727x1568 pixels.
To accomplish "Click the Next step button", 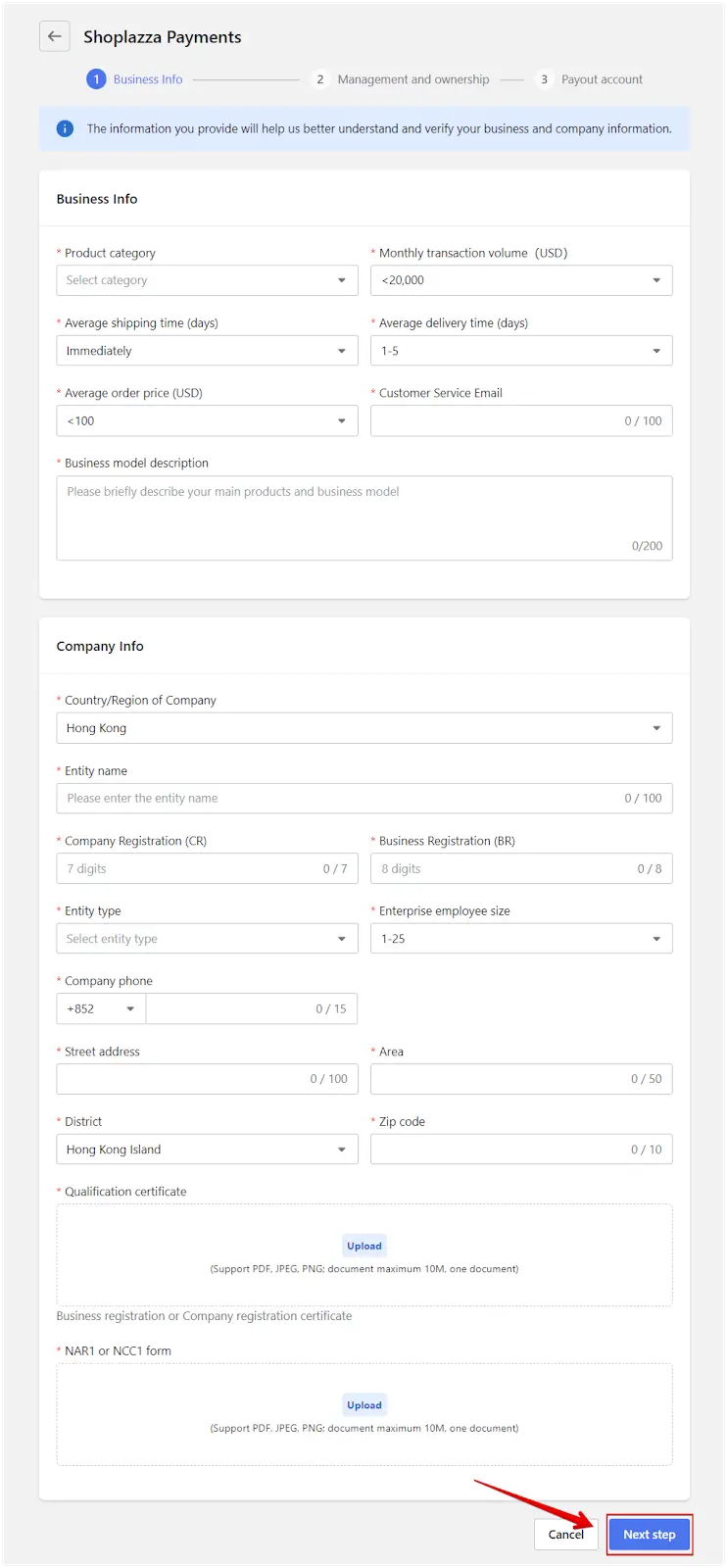I will coord(650,1535).
